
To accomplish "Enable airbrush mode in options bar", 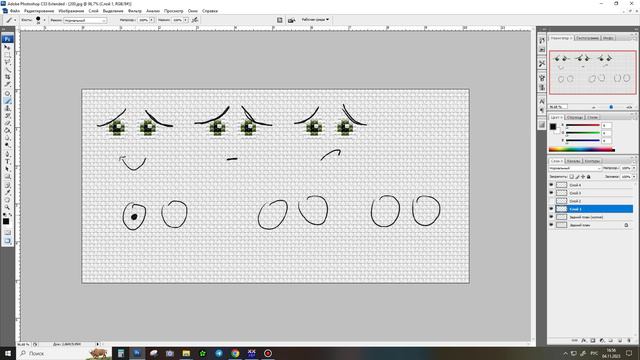I will coord(195,20).
